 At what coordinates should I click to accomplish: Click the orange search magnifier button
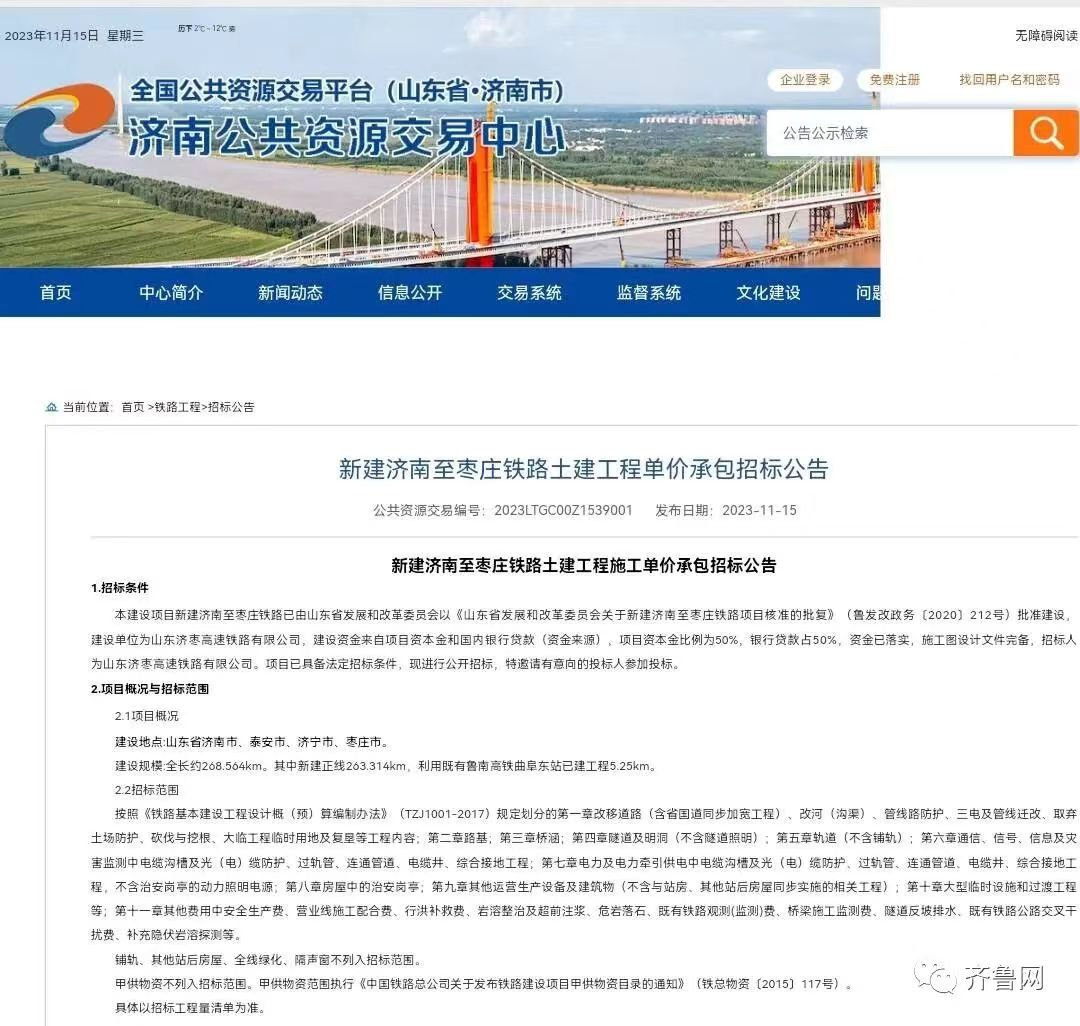click(1046, 133)
